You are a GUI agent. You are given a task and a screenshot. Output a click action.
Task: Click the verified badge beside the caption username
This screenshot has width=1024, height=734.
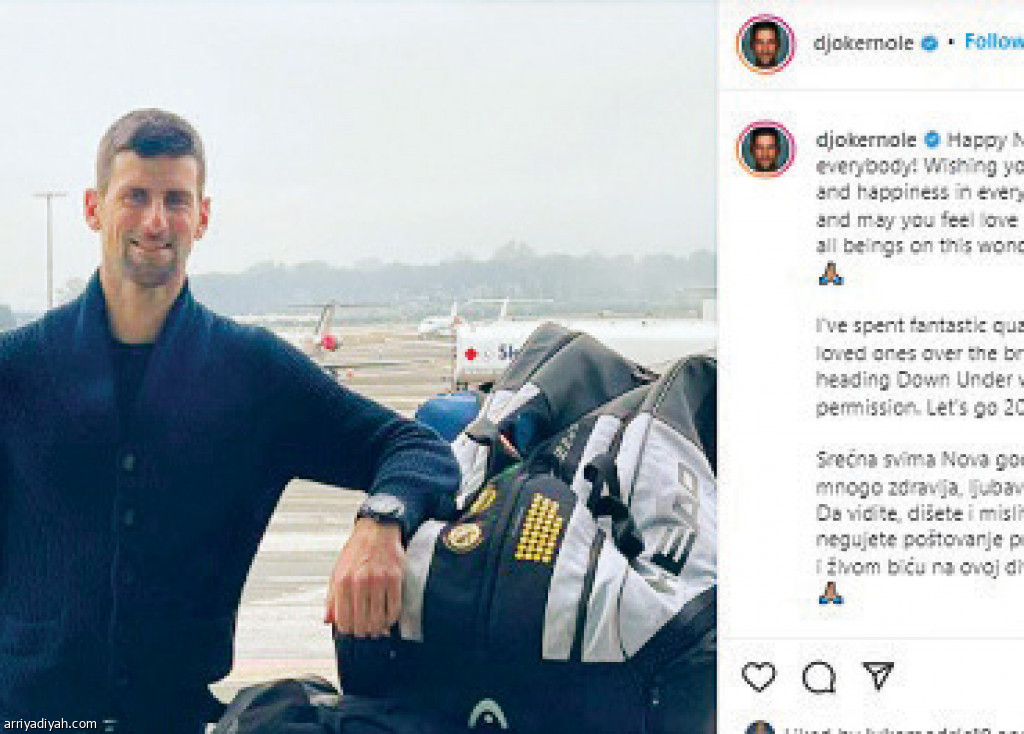point(933,139)
